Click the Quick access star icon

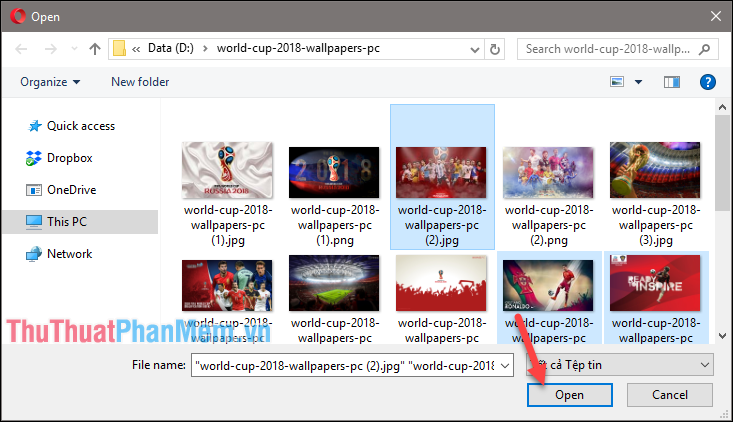[x=34, y=126]
